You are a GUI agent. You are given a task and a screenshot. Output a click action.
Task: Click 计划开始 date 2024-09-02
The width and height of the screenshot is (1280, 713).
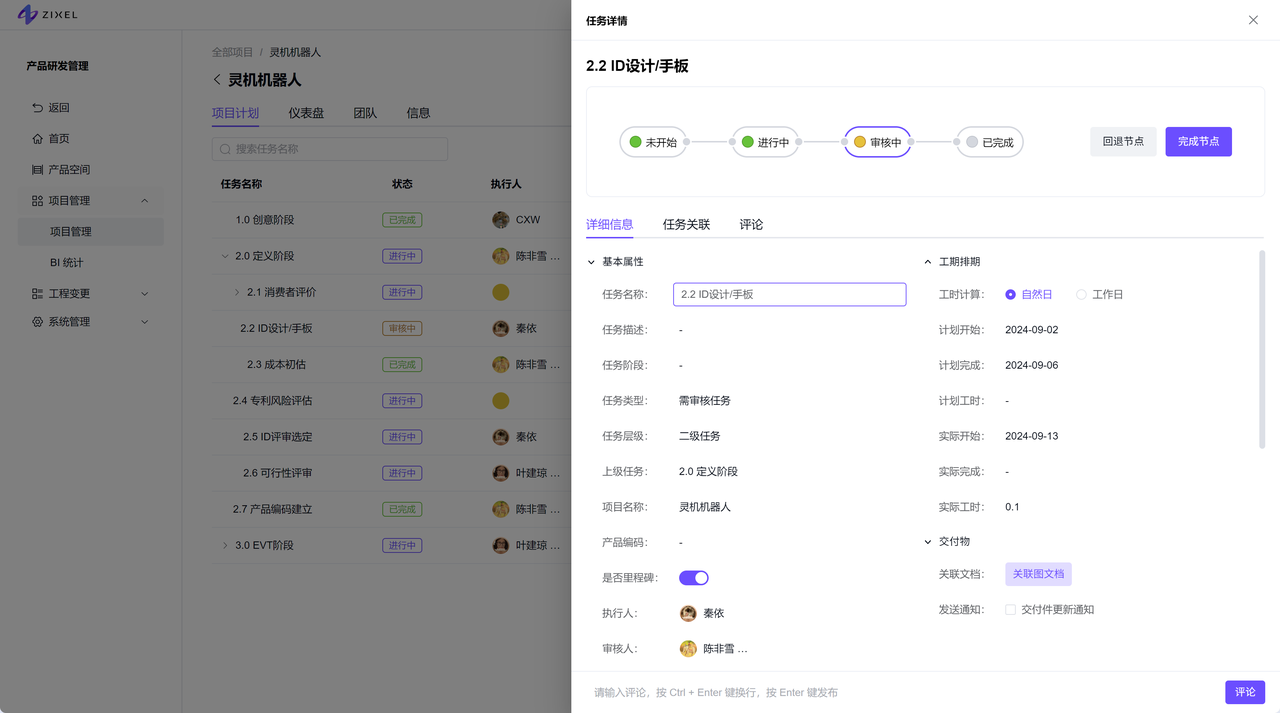click(x=1032, y=330)
